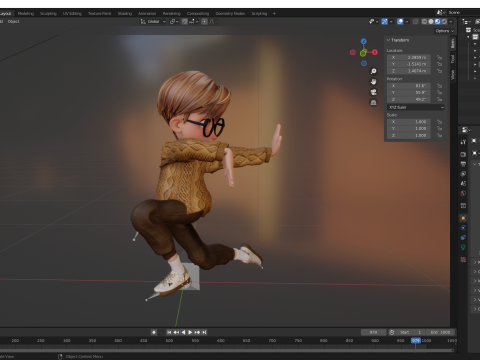Screen dimensions: 480x360
Task: Click the zoom magnifier in the viewport
Action: click(x=373, y=71)
